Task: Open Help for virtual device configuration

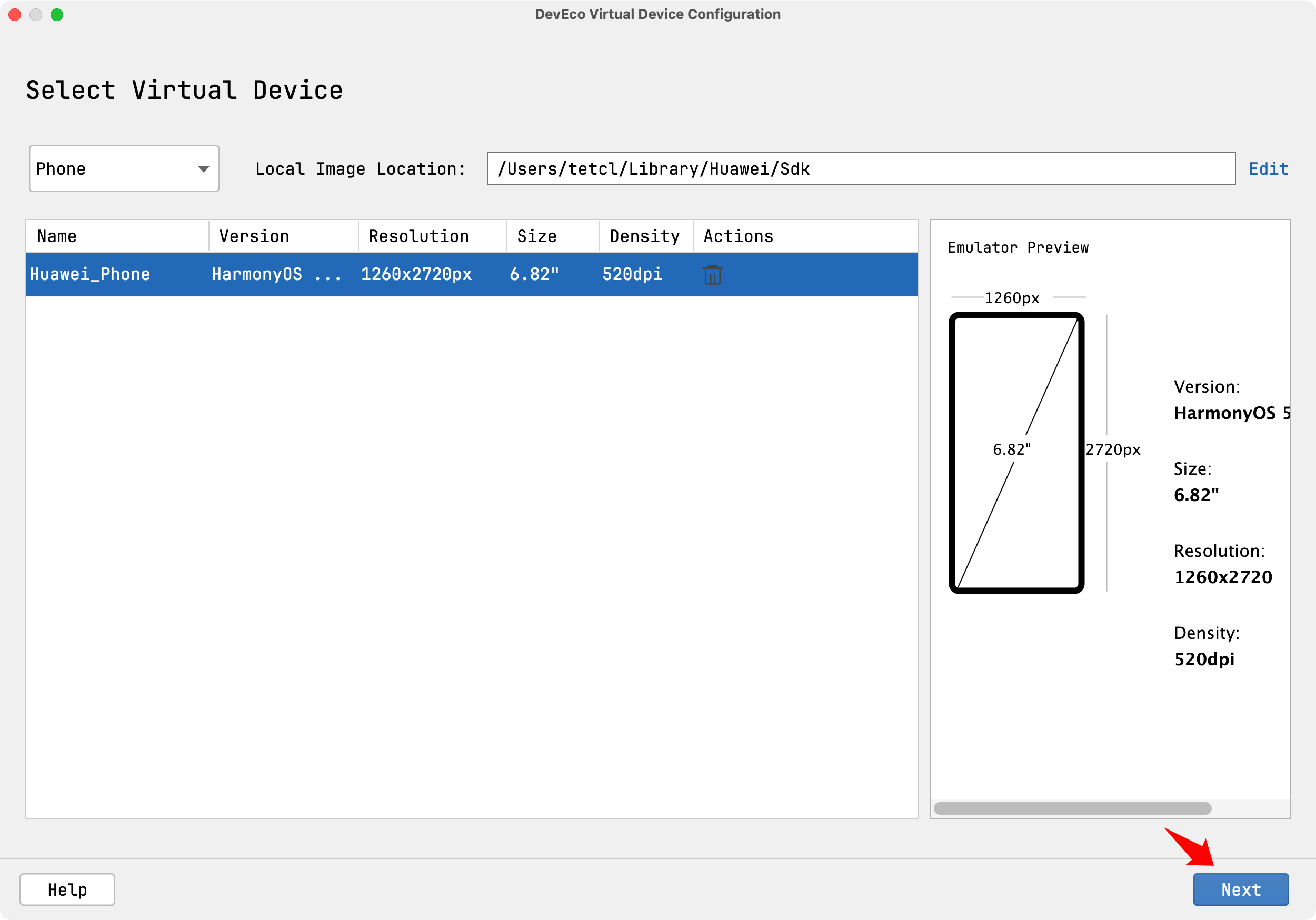Action: (x=67, y=889)
